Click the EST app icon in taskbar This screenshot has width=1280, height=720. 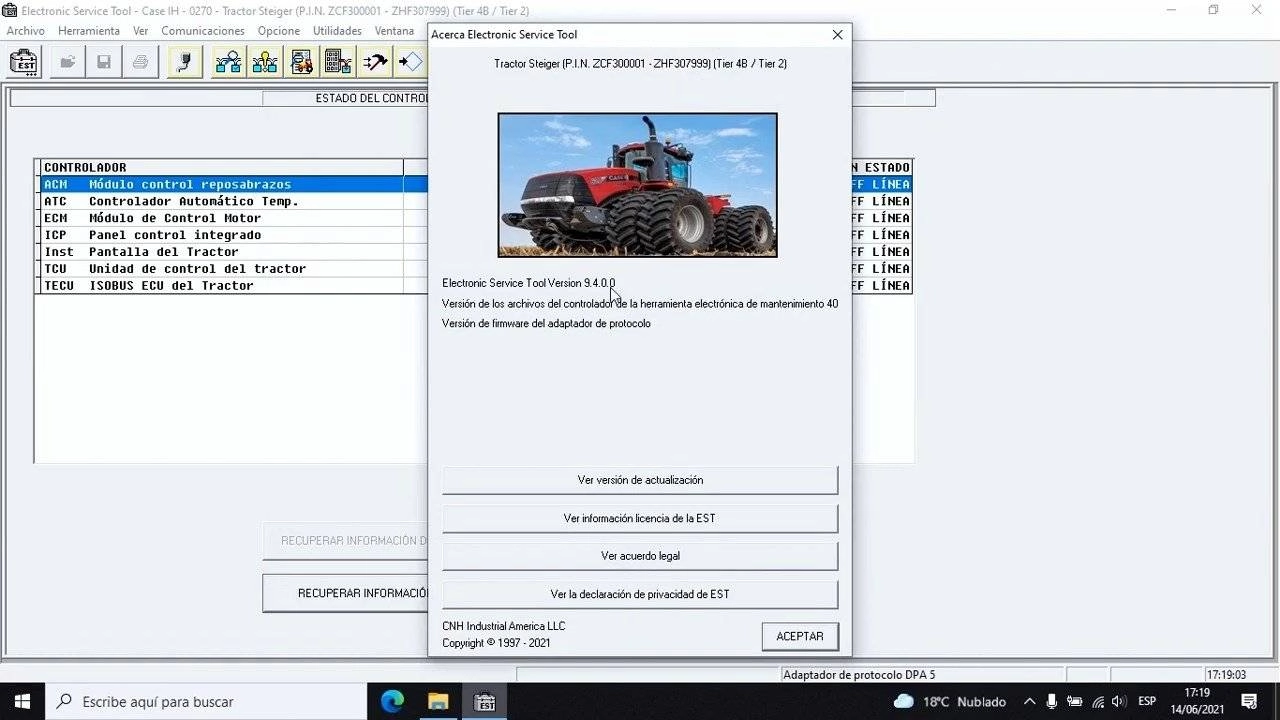point(485,701)
